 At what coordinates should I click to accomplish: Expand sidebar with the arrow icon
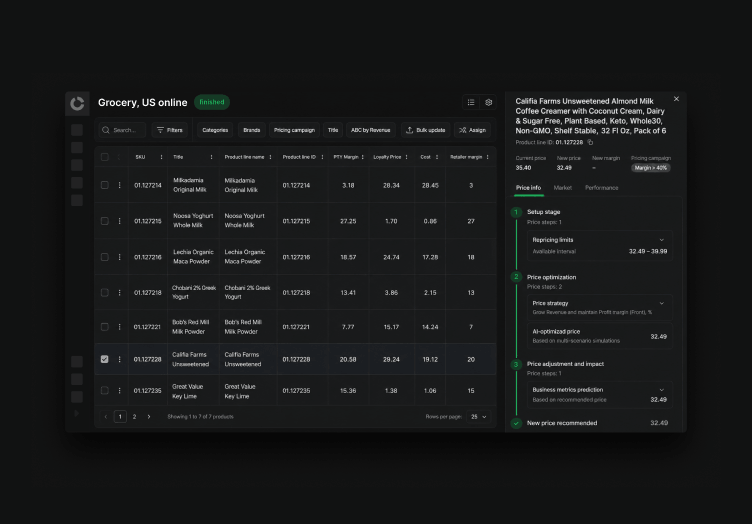[76, 413]
